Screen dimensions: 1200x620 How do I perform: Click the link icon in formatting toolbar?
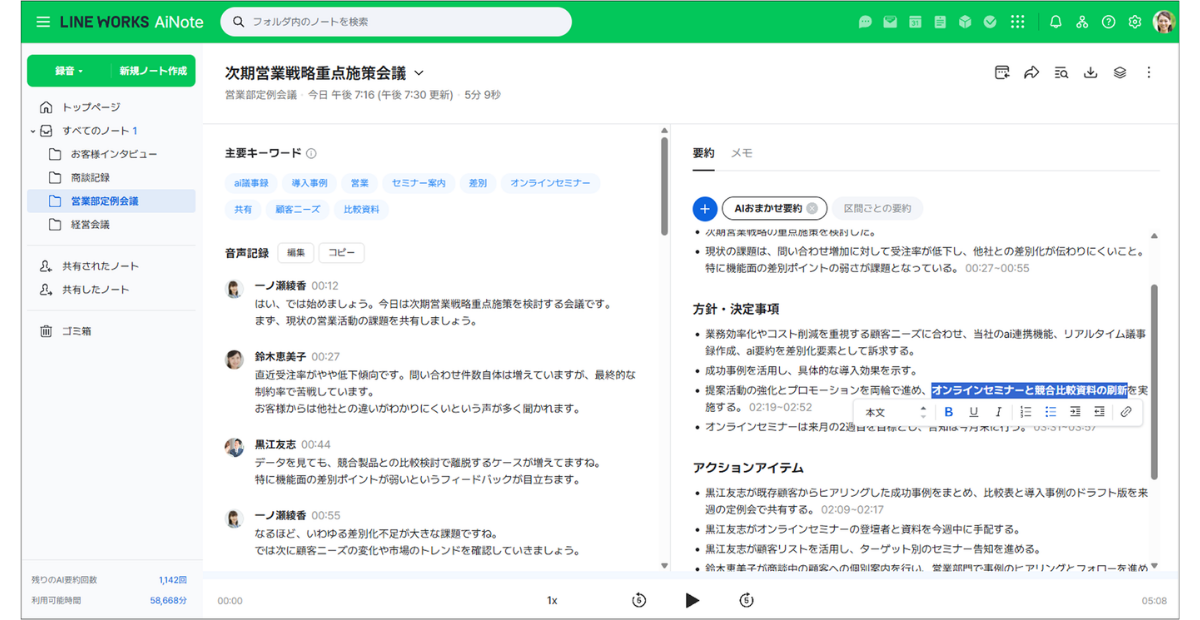1125,412
